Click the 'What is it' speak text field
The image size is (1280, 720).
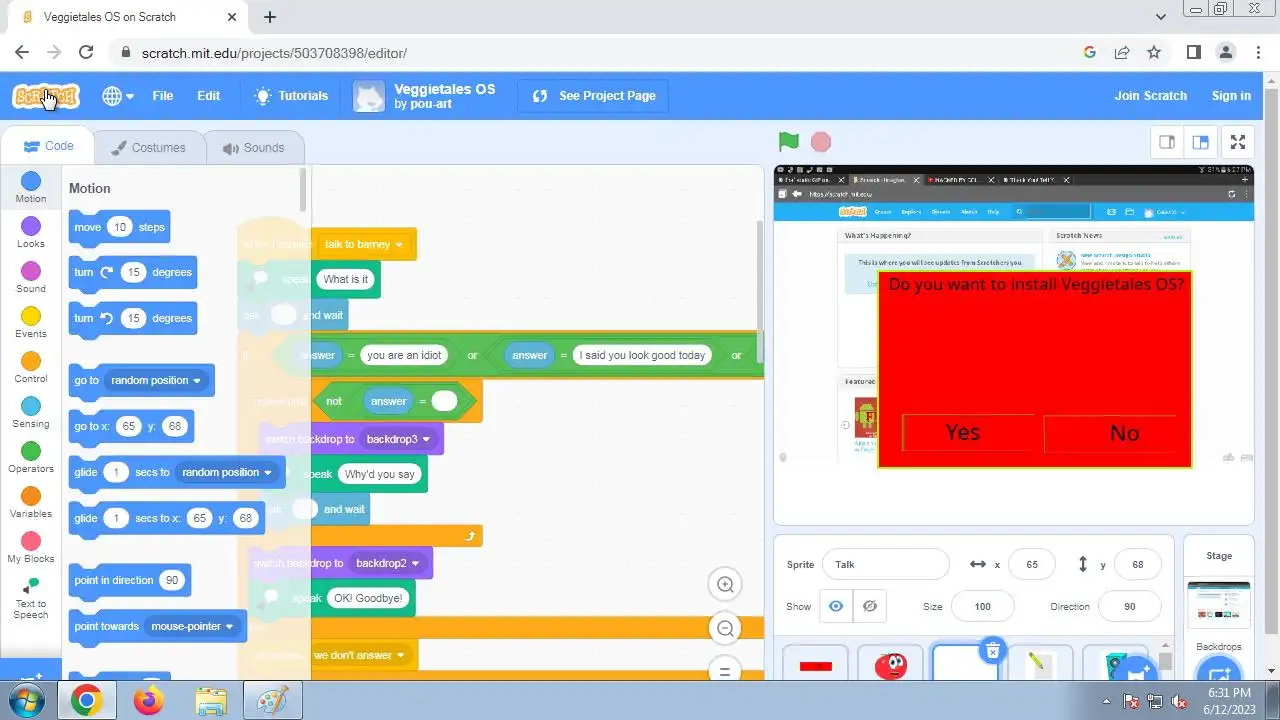[346, 279]
